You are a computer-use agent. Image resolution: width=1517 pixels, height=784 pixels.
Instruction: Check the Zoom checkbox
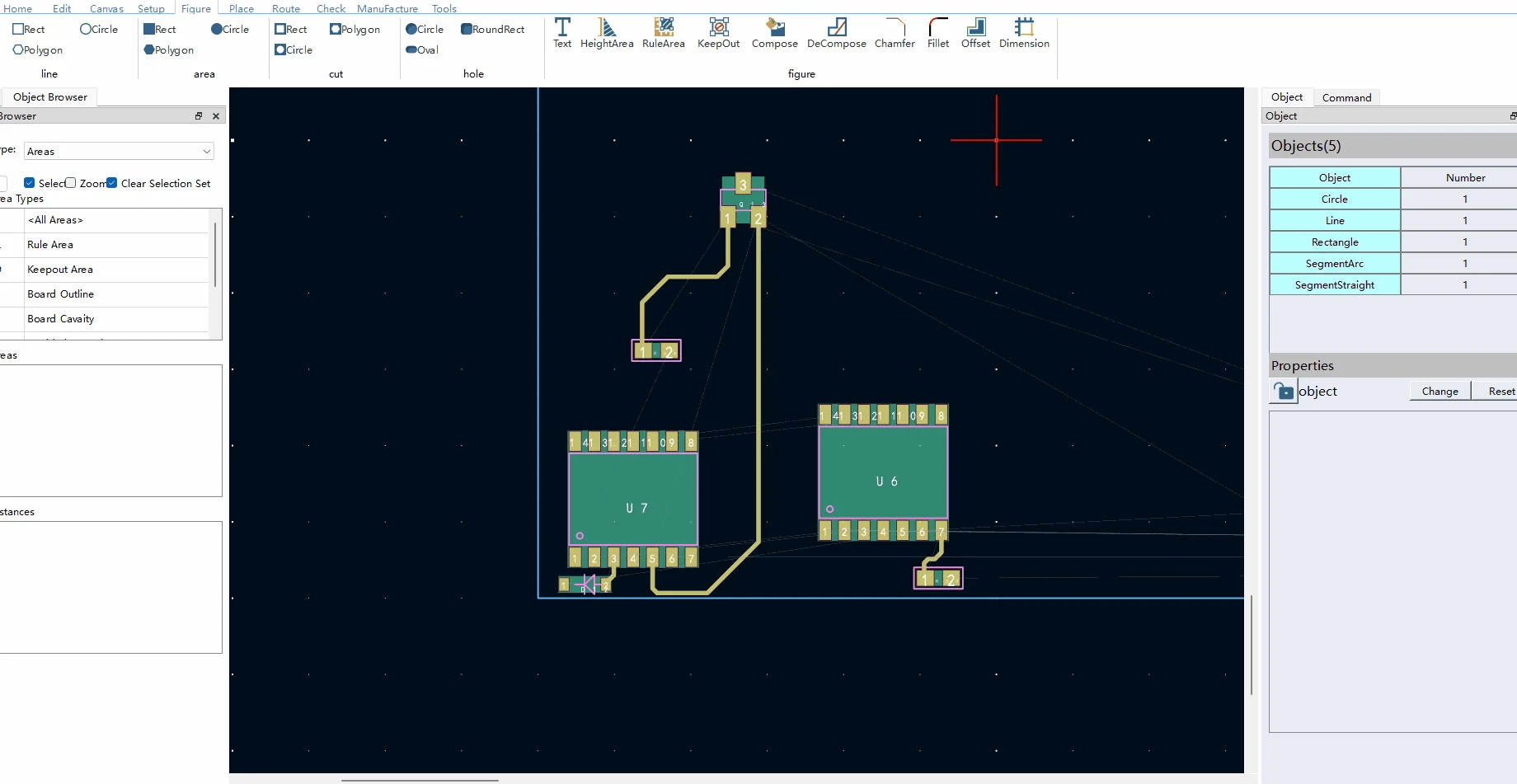pos(70,182)
